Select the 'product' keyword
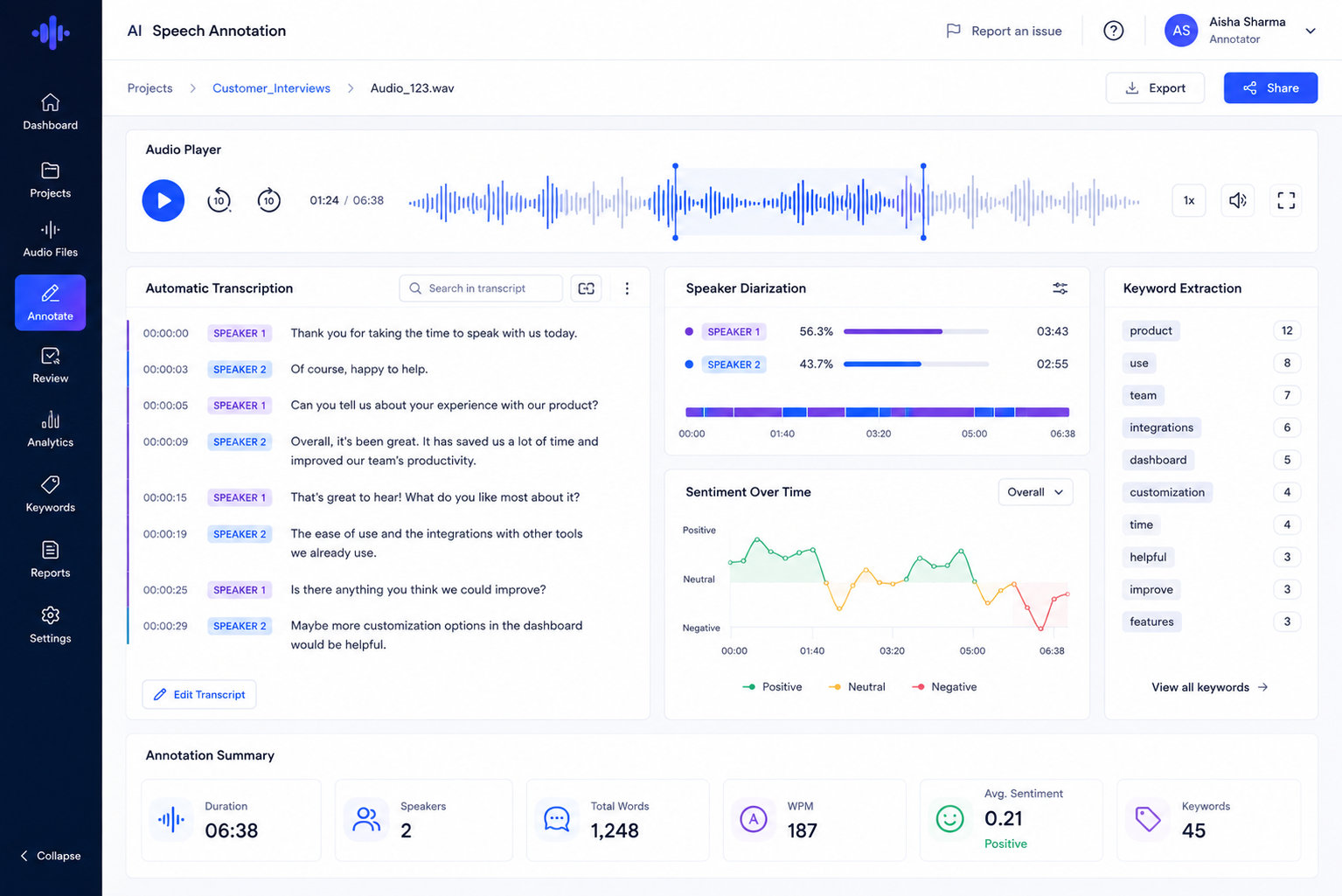The height and width of the screenshot is (896, 1342). tap(1151, 330)
